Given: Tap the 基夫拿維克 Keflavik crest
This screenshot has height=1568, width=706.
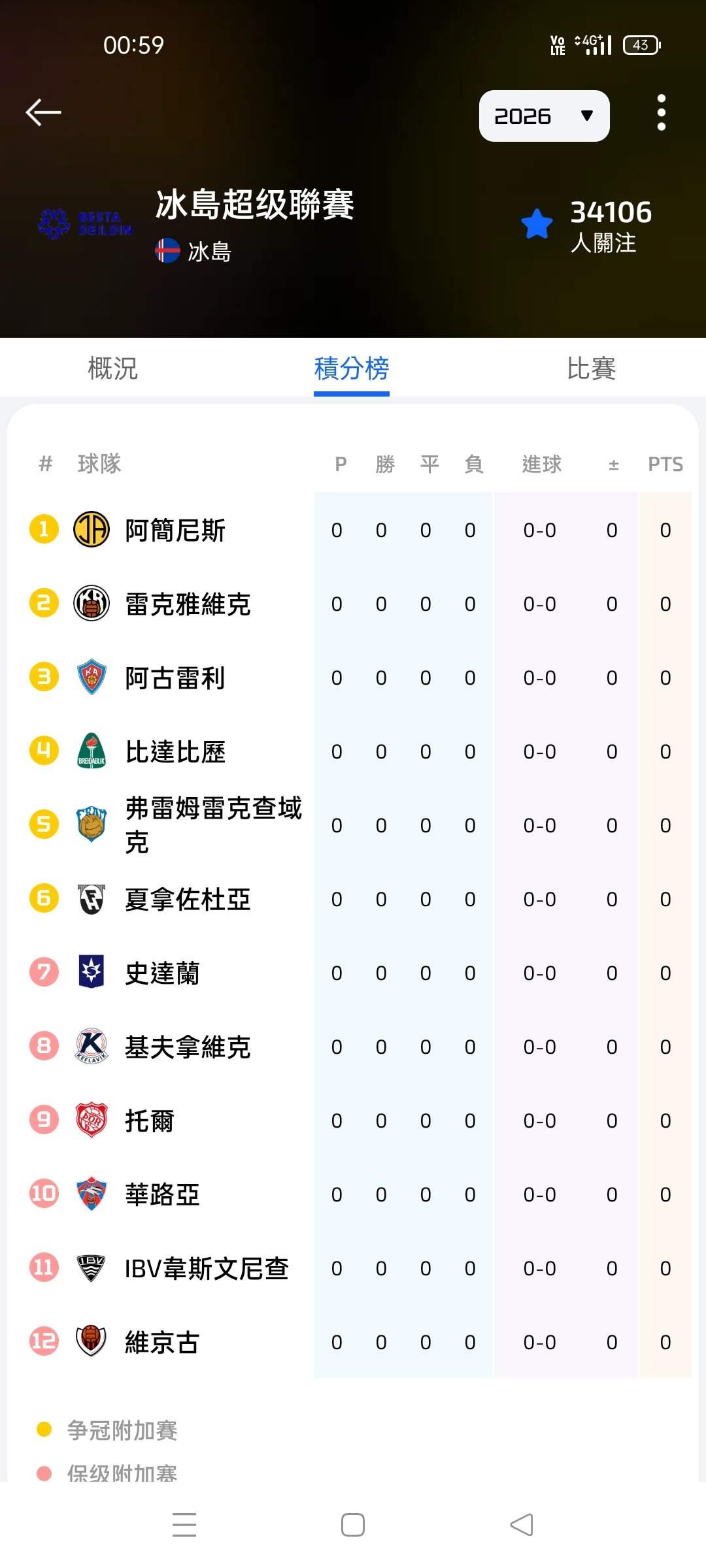Looking at the screenshot, I should coord(92,1046).
